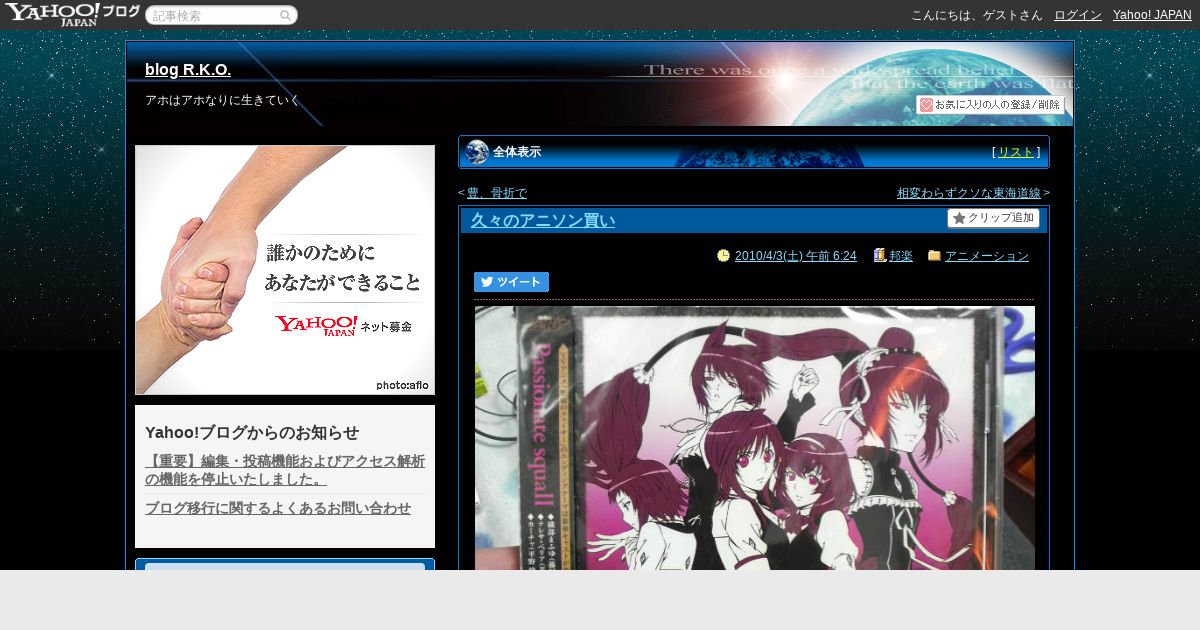1200x630 pixels.
Task: Click the clock icon beside post date
Action: pyautogui.click(x=724, y=256)
